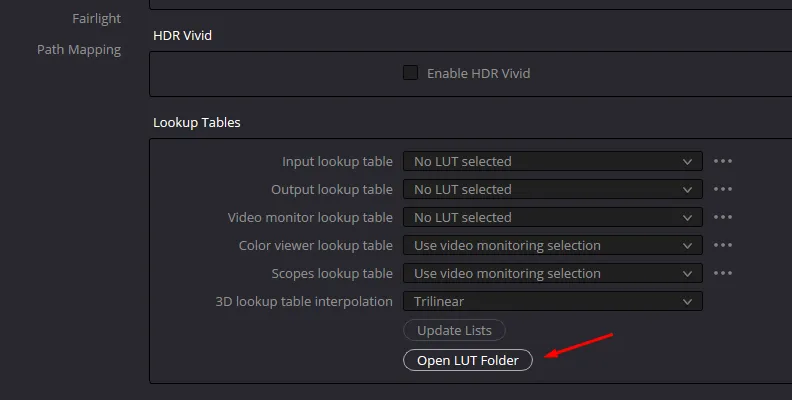Click the Enable HDR Vivid label text
Screen dimensions: 792x400
click(x=478, y=73)
